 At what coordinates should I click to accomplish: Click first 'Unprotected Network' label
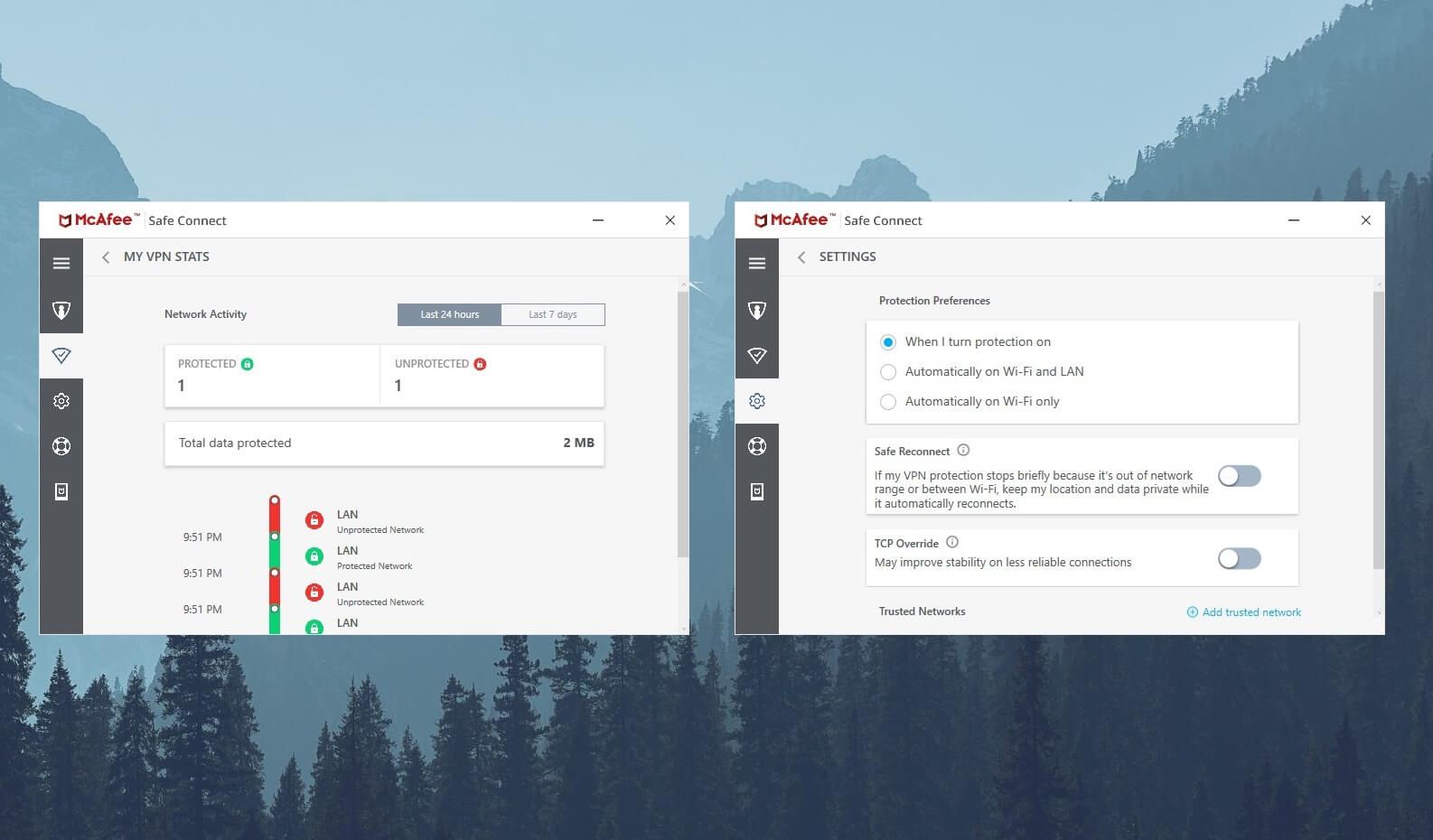[380, 530]
